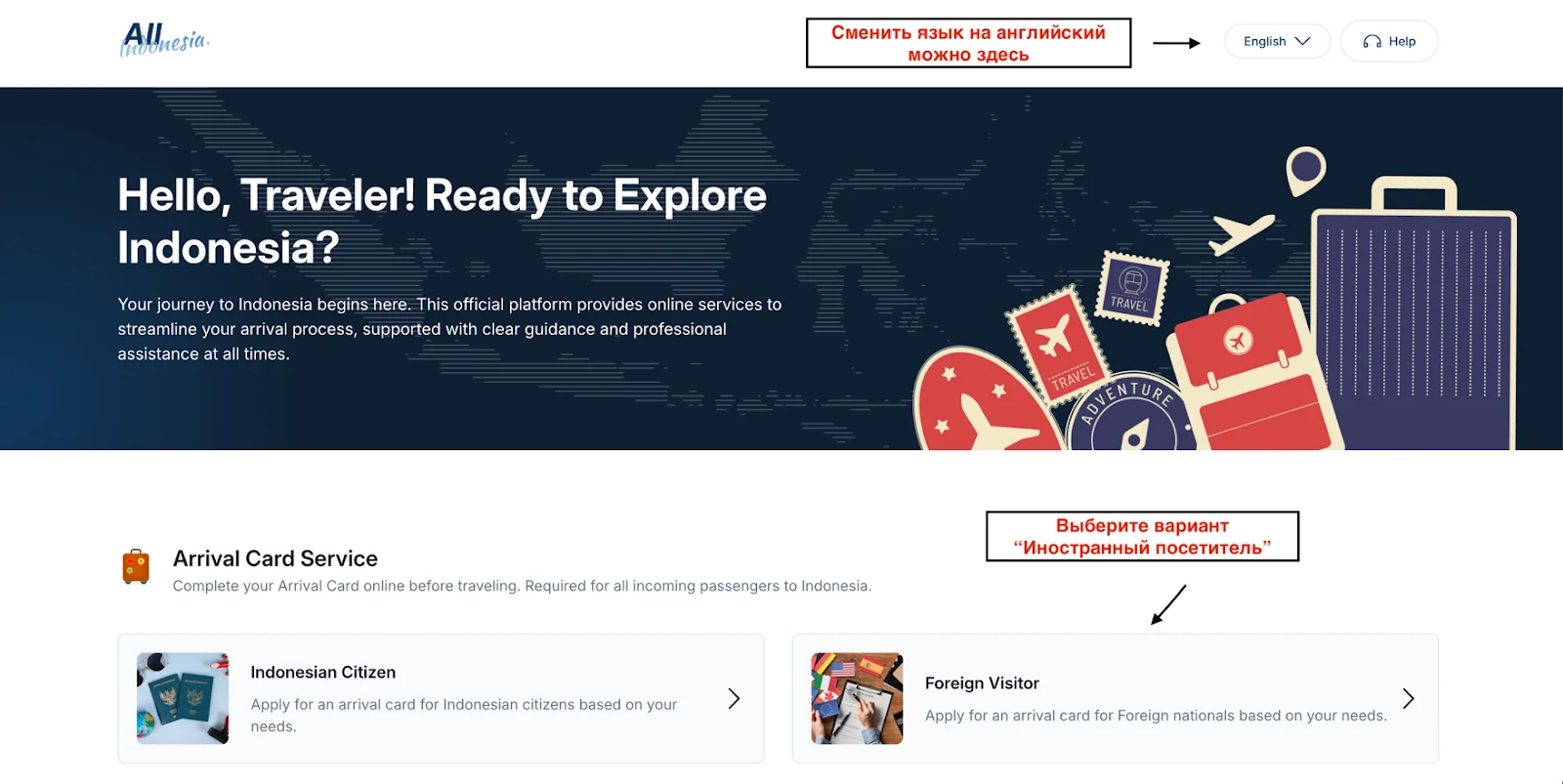Screen dimensions: 1563x784
Task: Click the navy suitcase illustration
Action: (1414, 314)
